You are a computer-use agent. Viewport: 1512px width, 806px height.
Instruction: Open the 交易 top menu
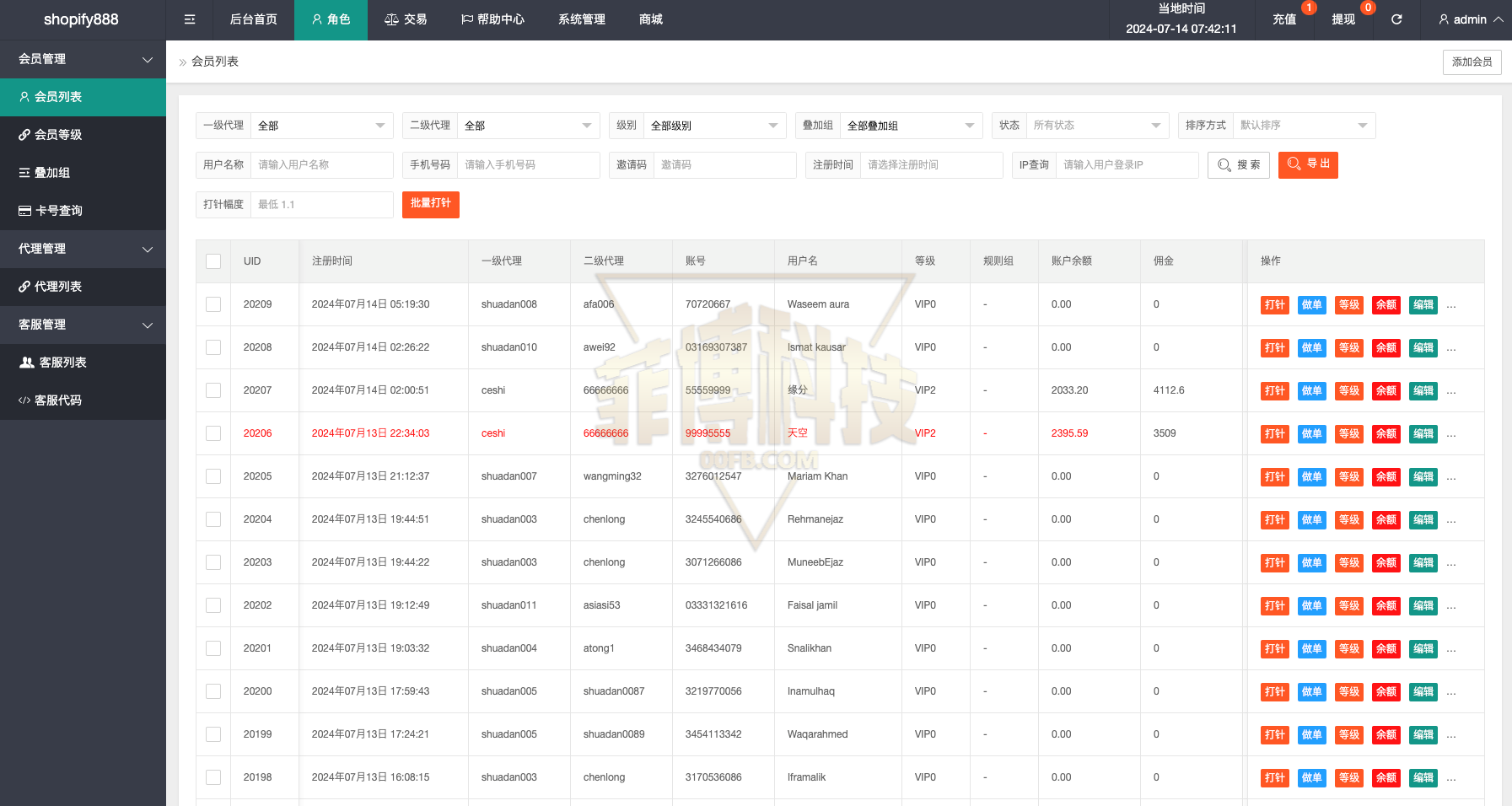coord(406,19)
